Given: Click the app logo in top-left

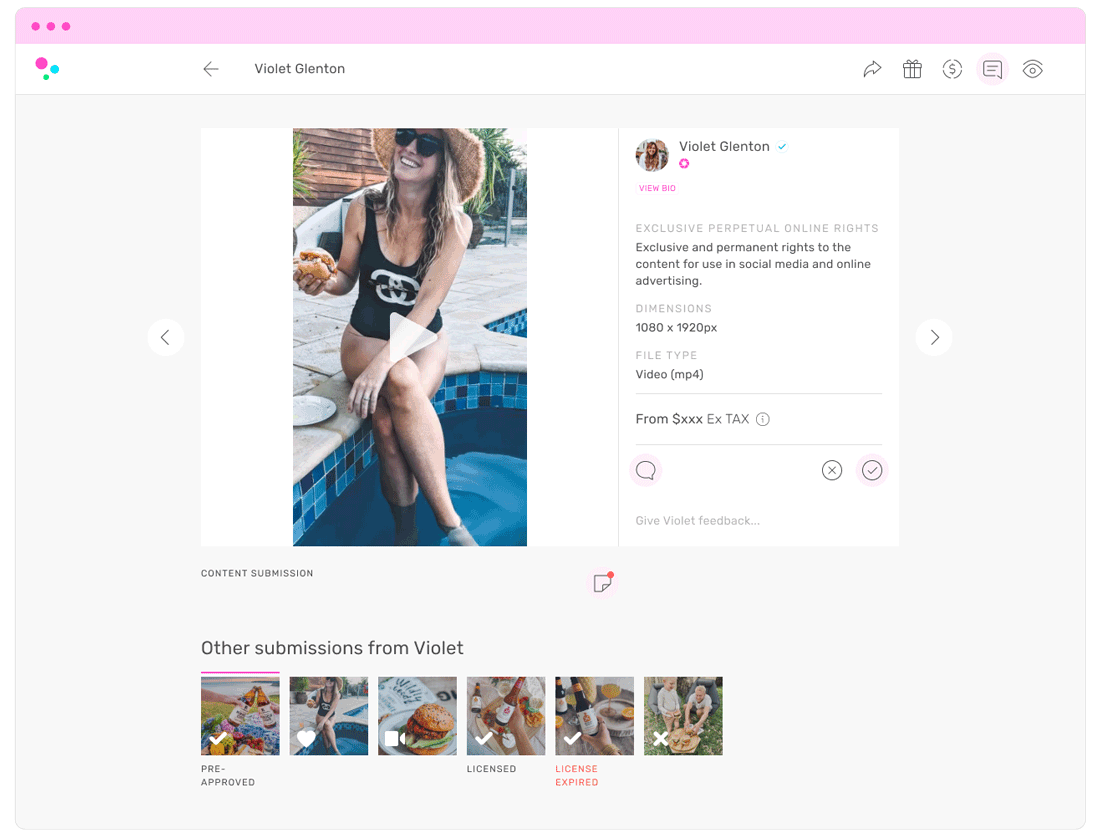Looking at the screenshot, I should click(47, 68).
